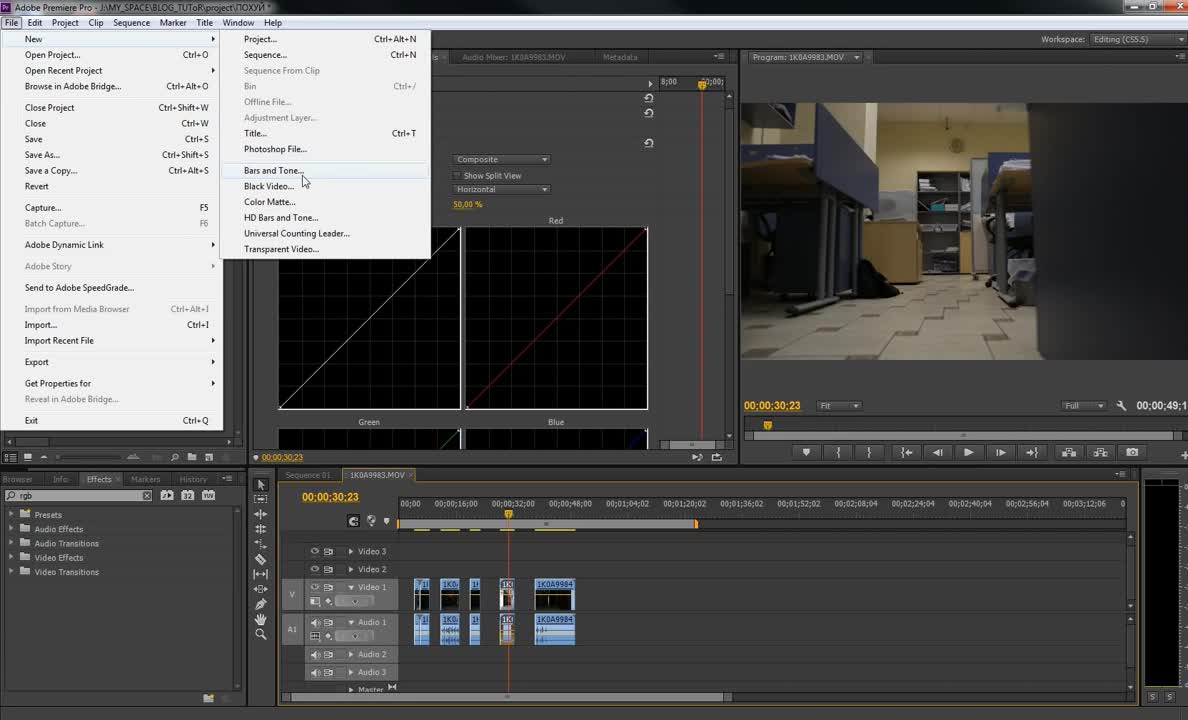
Task: Expand the Video 2 track
Action: point(351,569)
